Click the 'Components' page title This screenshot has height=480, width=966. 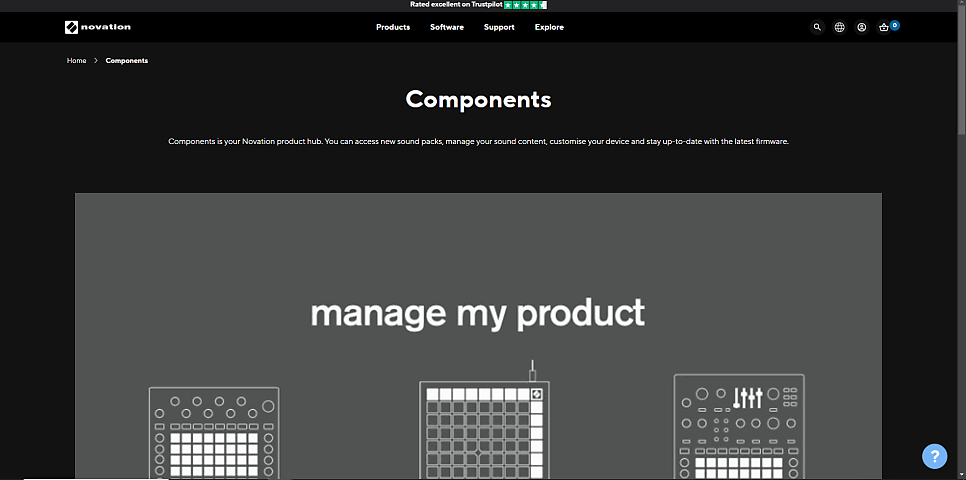[x=478, y=99]
